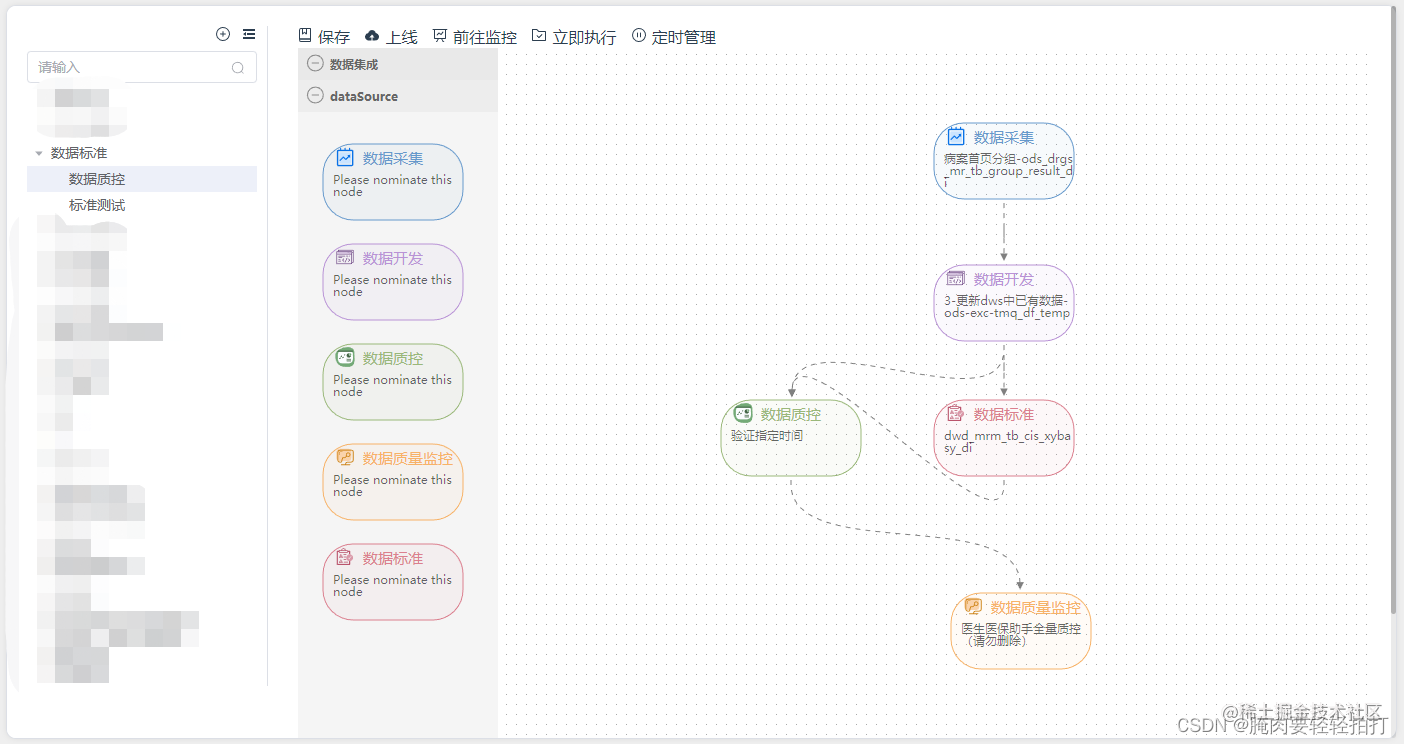Select canvas 数据采集 node 病案首页分组

pyautogui.click(x=1004, y=161)
